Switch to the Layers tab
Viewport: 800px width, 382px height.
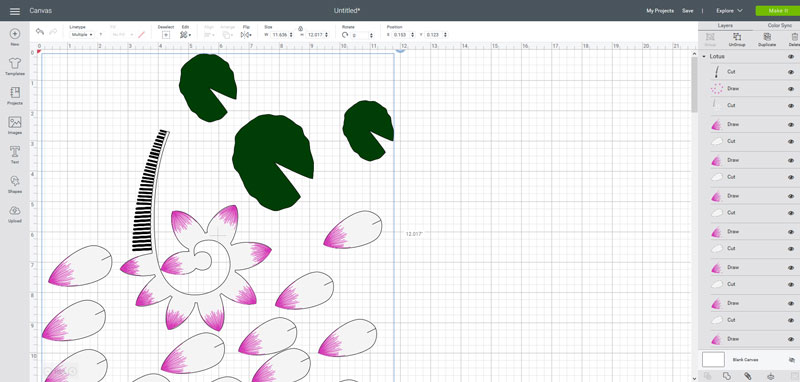point(725,26)
